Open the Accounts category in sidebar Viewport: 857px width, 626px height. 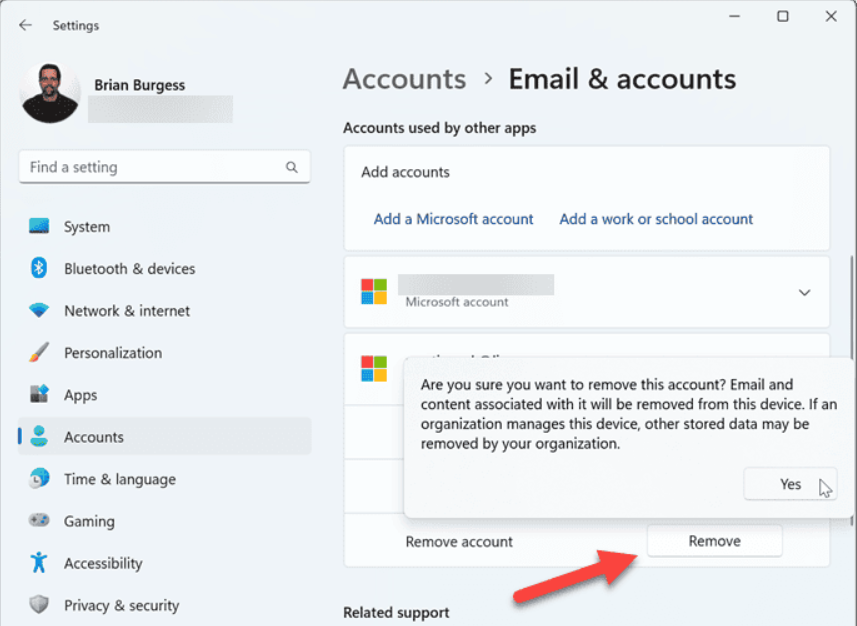coord(94,437)
